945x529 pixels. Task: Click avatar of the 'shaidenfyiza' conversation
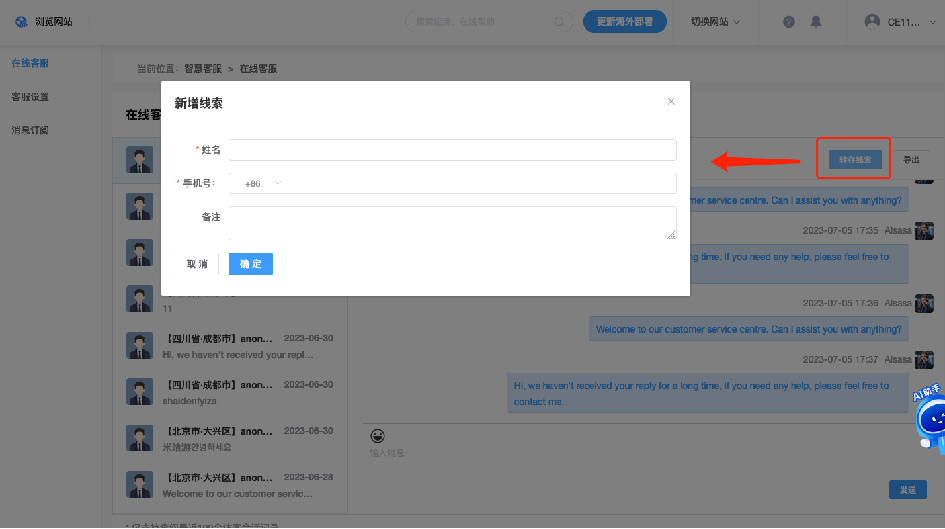coord(139,392)
